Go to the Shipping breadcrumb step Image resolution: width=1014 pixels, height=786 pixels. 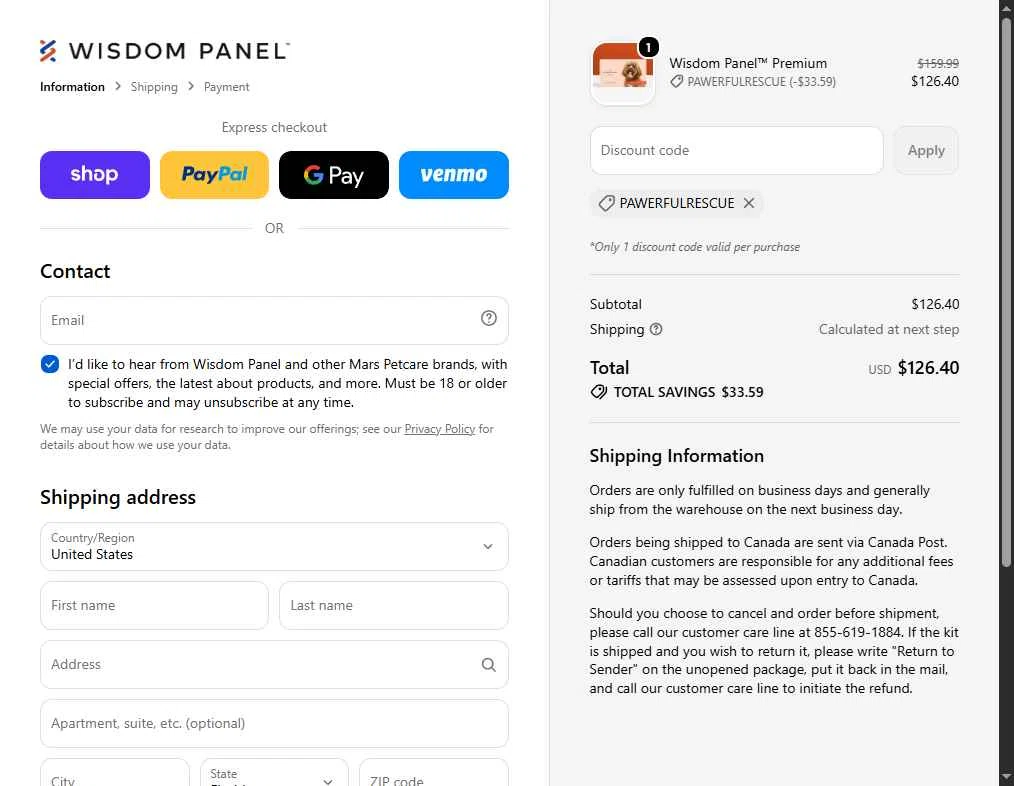[154, 87]
